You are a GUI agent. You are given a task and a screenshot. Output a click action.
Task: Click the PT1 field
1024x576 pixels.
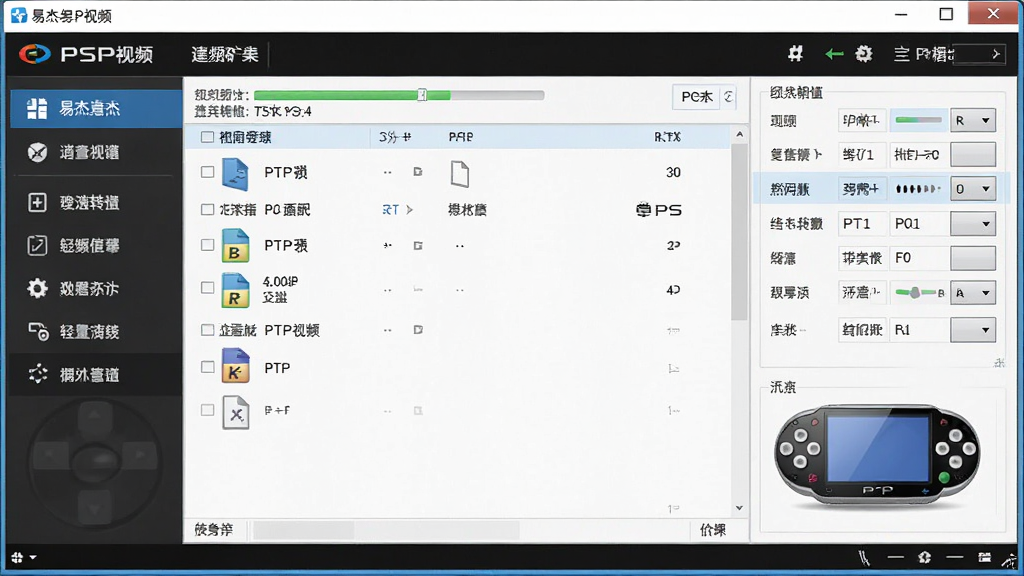862,224
